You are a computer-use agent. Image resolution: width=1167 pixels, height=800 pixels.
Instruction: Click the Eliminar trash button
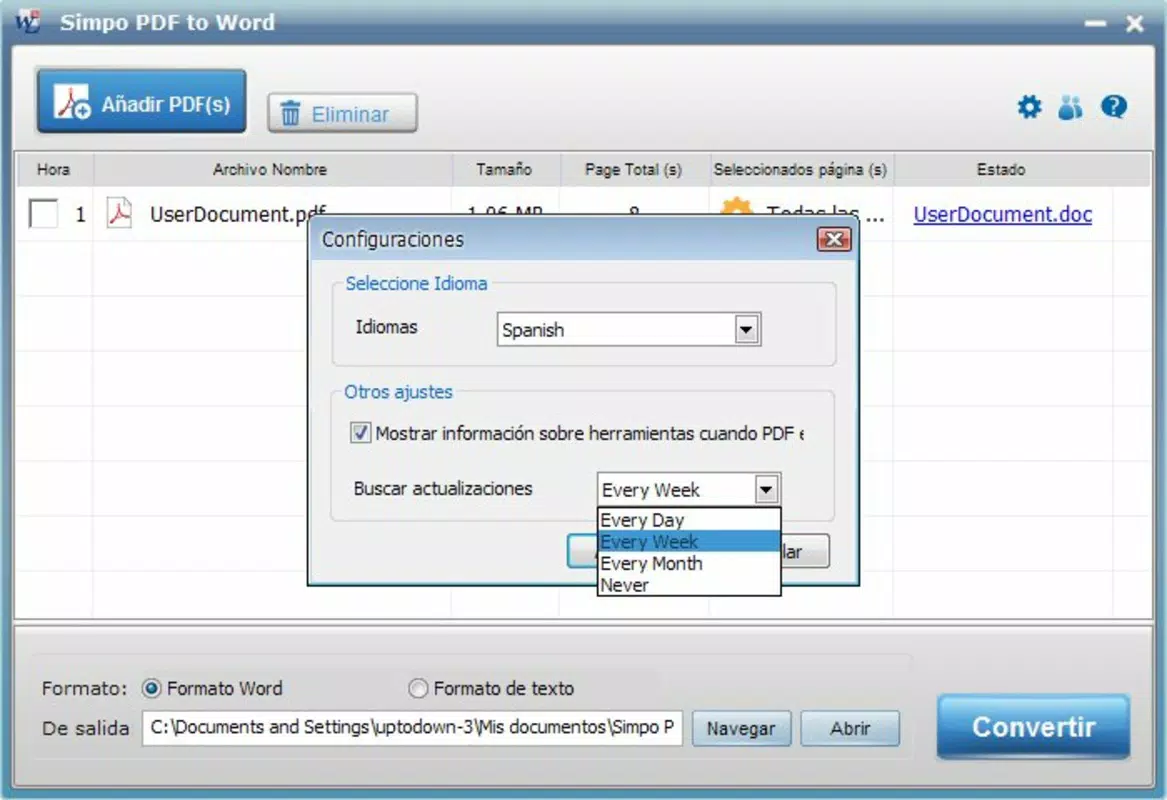342,114
